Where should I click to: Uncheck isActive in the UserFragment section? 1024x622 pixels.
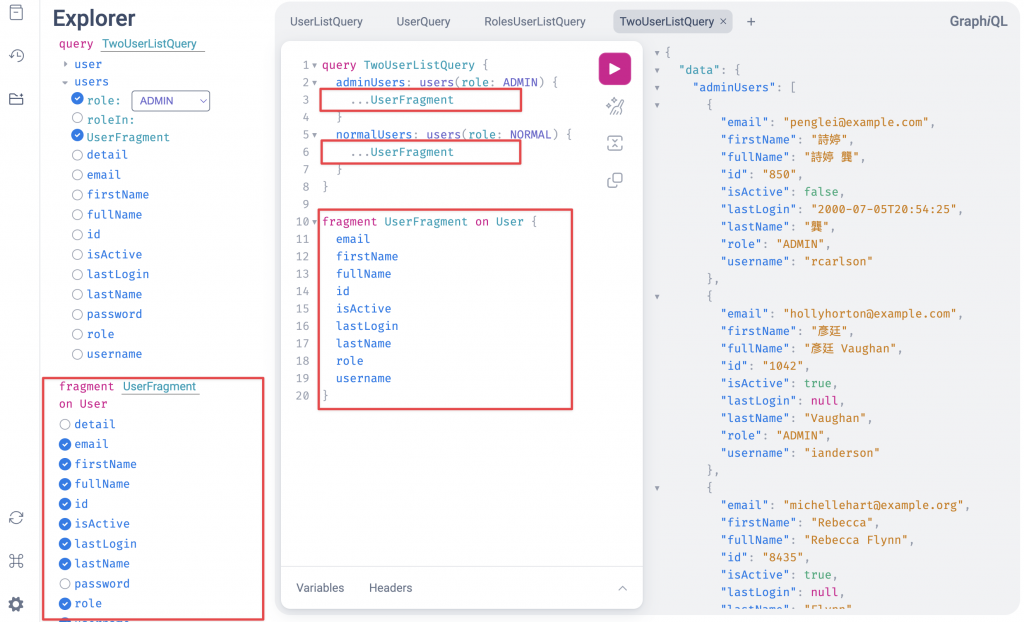65,524
